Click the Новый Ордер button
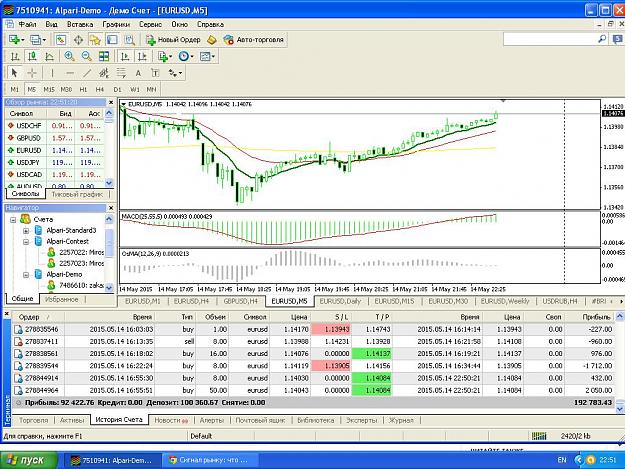The width and height of the screenshot is (625, 469). pos(173,39)
